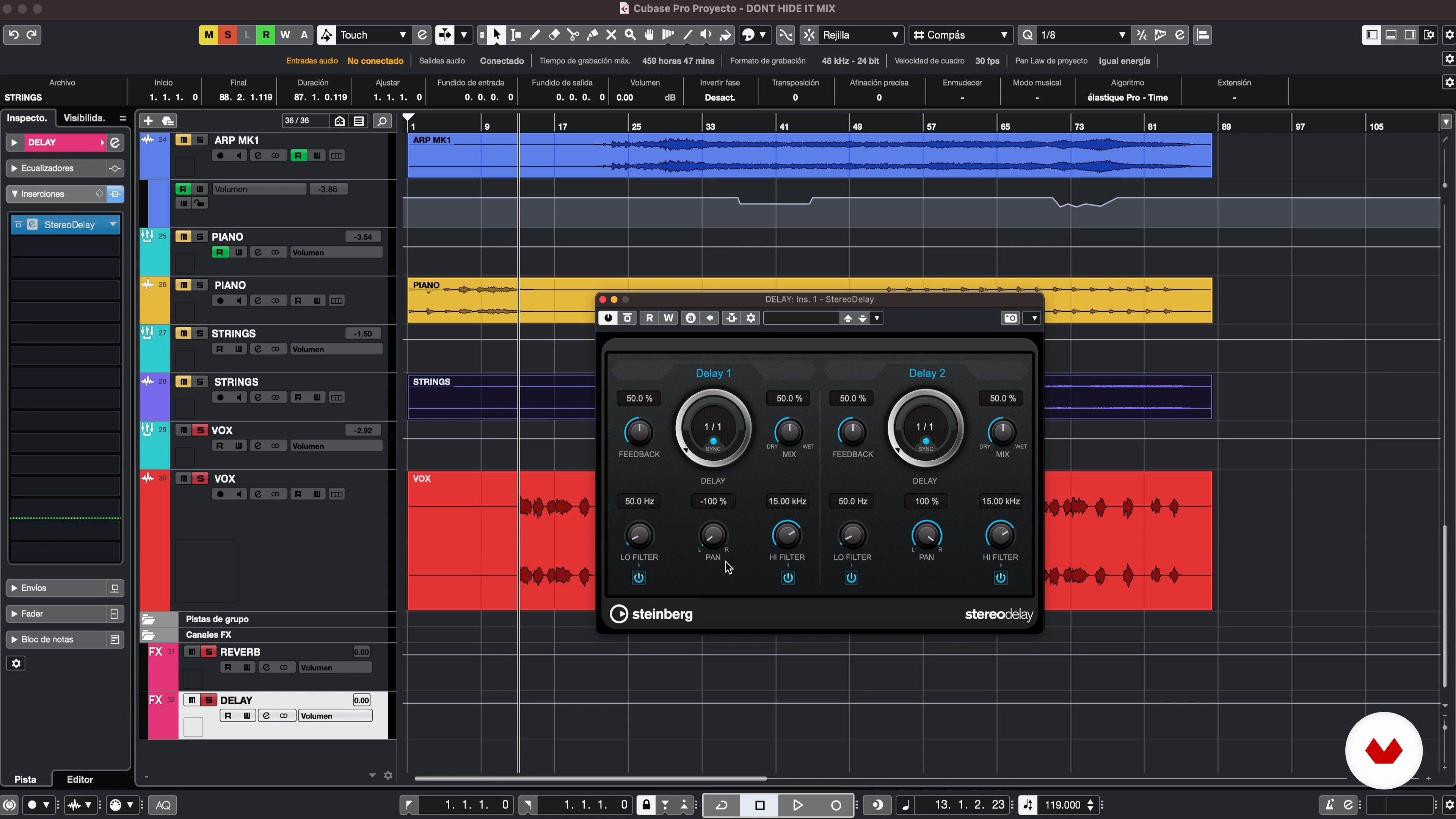Click the AQ button in transport
The height and width of the screenshot is (819, 1456).
click(x=163, y=805)
